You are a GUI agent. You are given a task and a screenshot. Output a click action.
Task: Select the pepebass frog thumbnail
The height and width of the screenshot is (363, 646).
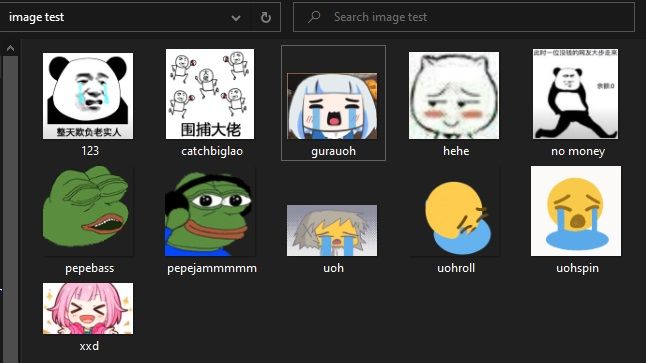click(88, 211)
